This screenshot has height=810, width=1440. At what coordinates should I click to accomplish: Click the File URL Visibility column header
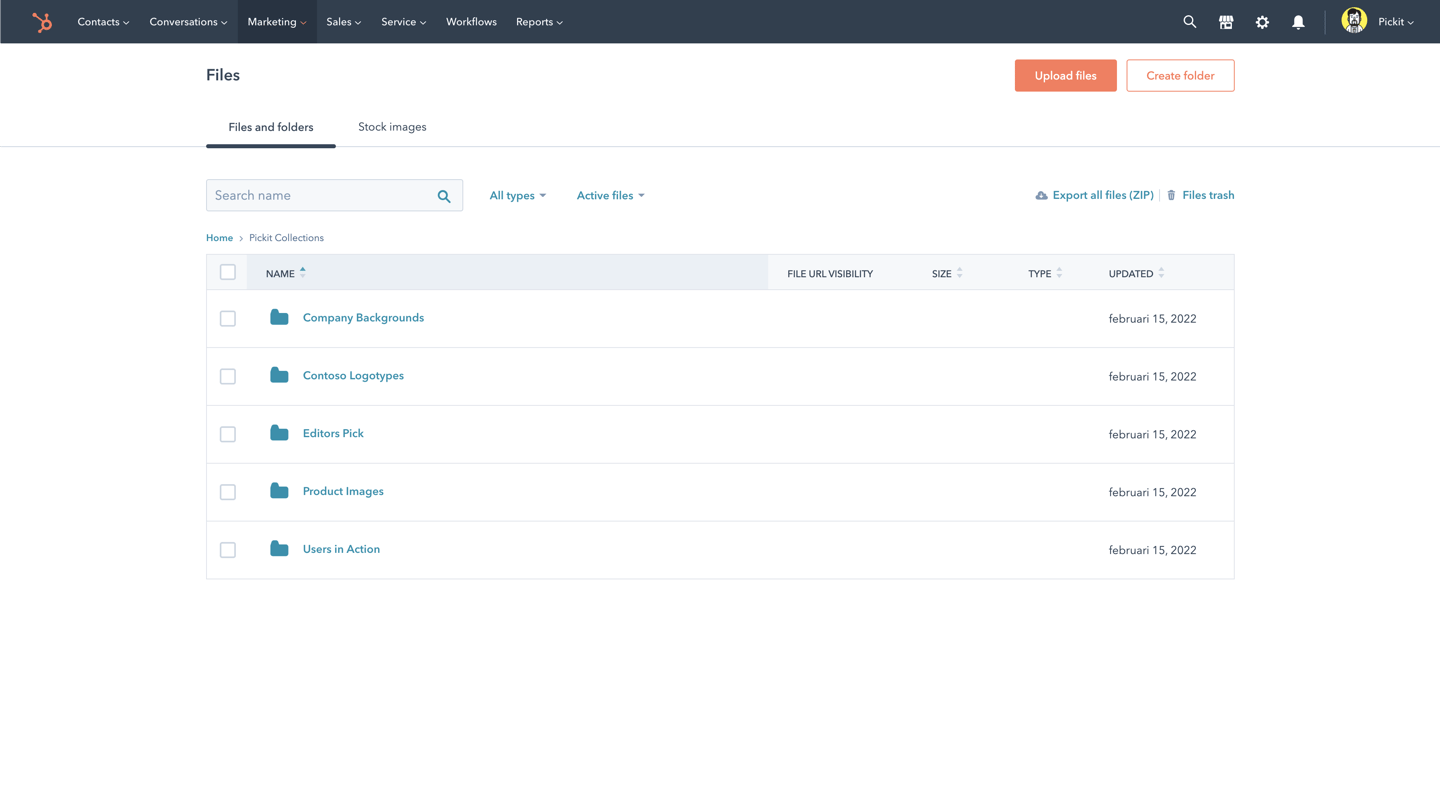[830, 274]
